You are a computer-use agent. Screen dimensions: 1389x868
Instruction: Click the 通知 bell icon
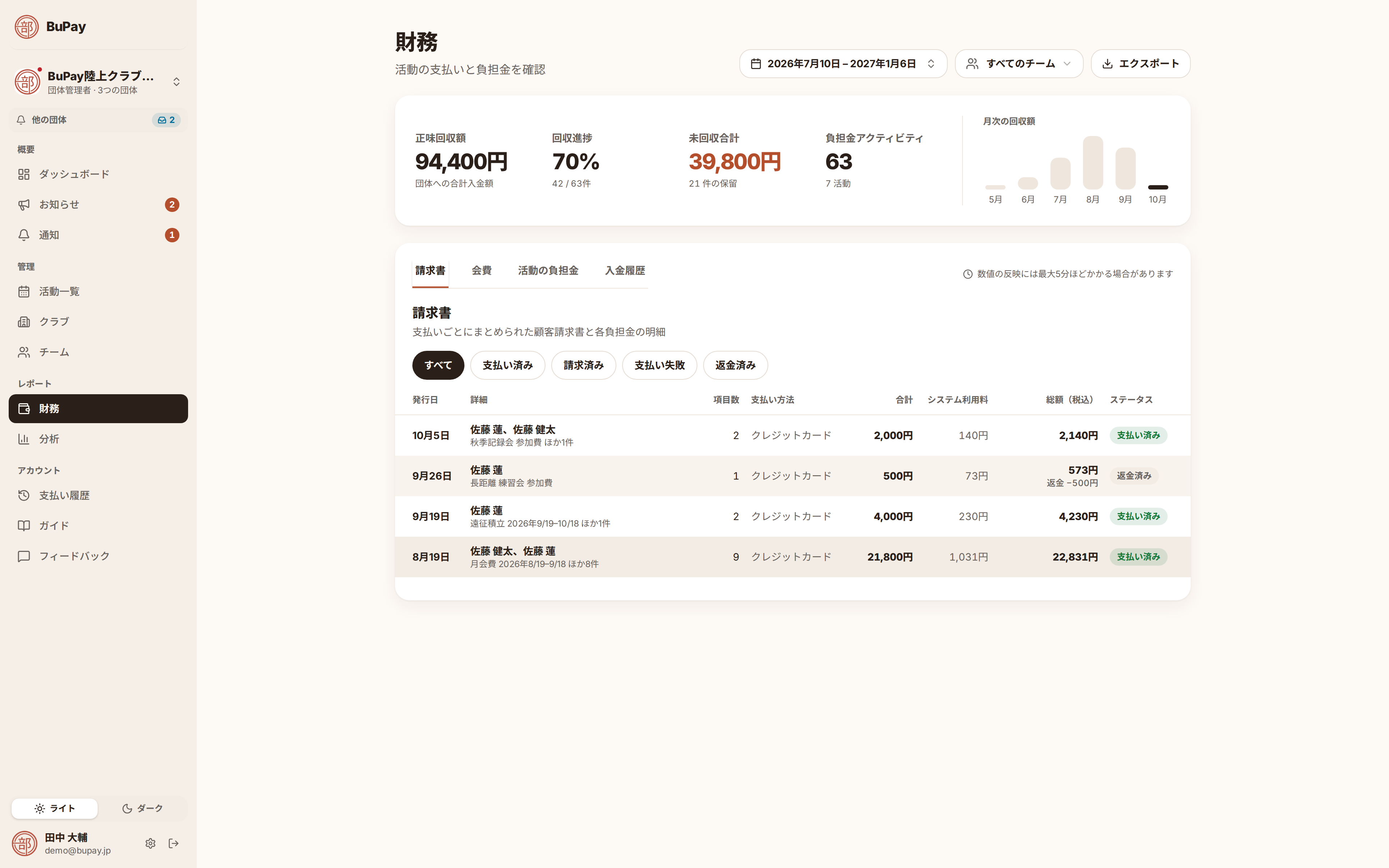(24, 235)
